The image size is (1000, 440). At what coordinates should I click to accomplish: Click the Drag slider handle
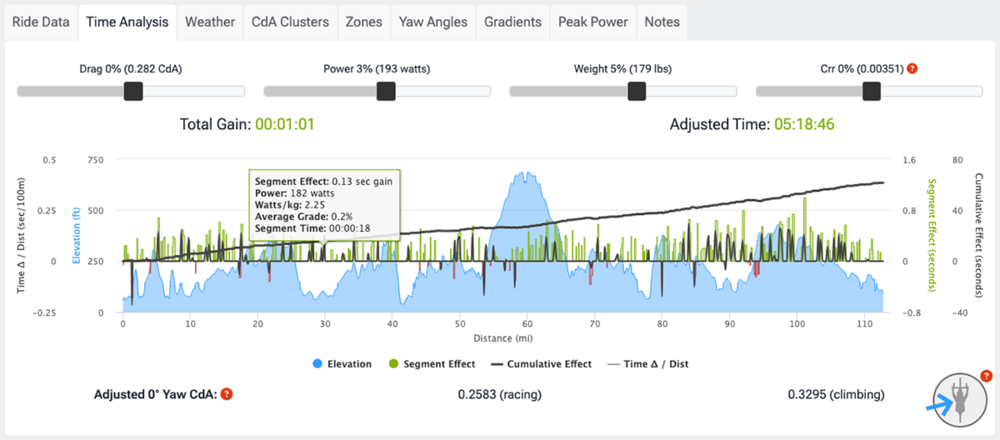pyautogui.click(x=133, y=92)
